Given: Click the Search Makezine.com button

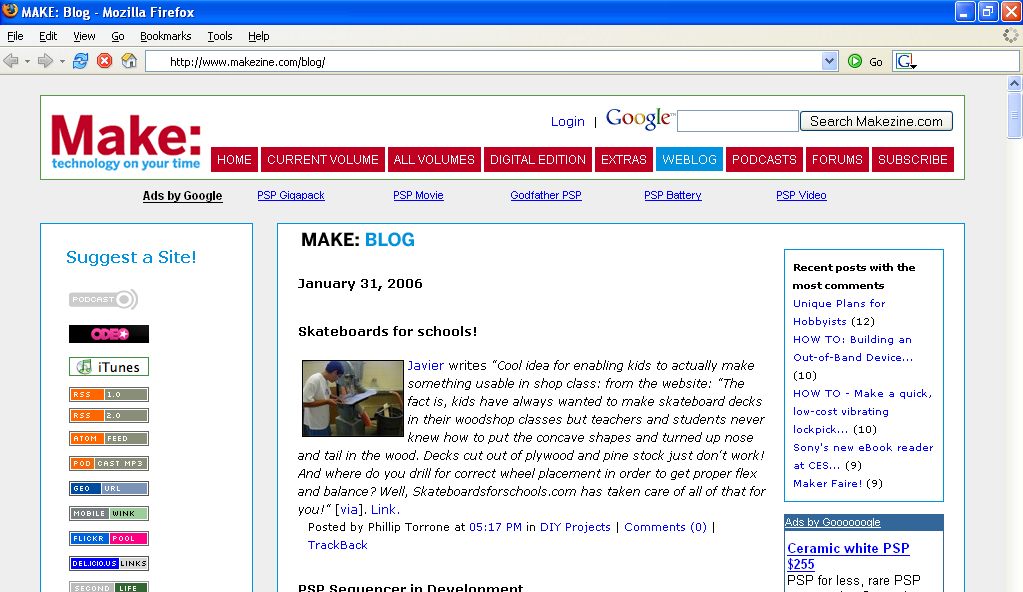Looking at the screenshot, I should 876,121.
